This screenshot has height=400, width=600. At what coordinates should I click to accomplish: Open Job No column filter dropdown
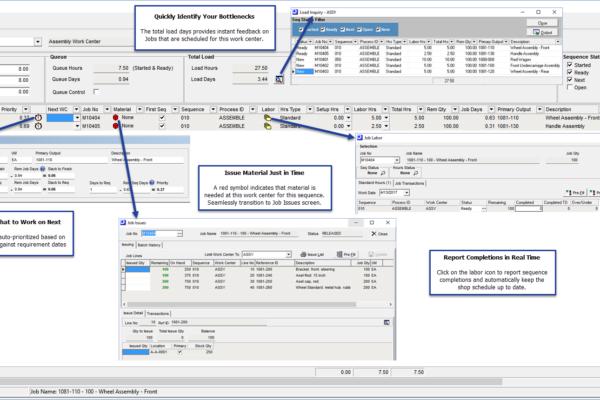click(107, 109)
